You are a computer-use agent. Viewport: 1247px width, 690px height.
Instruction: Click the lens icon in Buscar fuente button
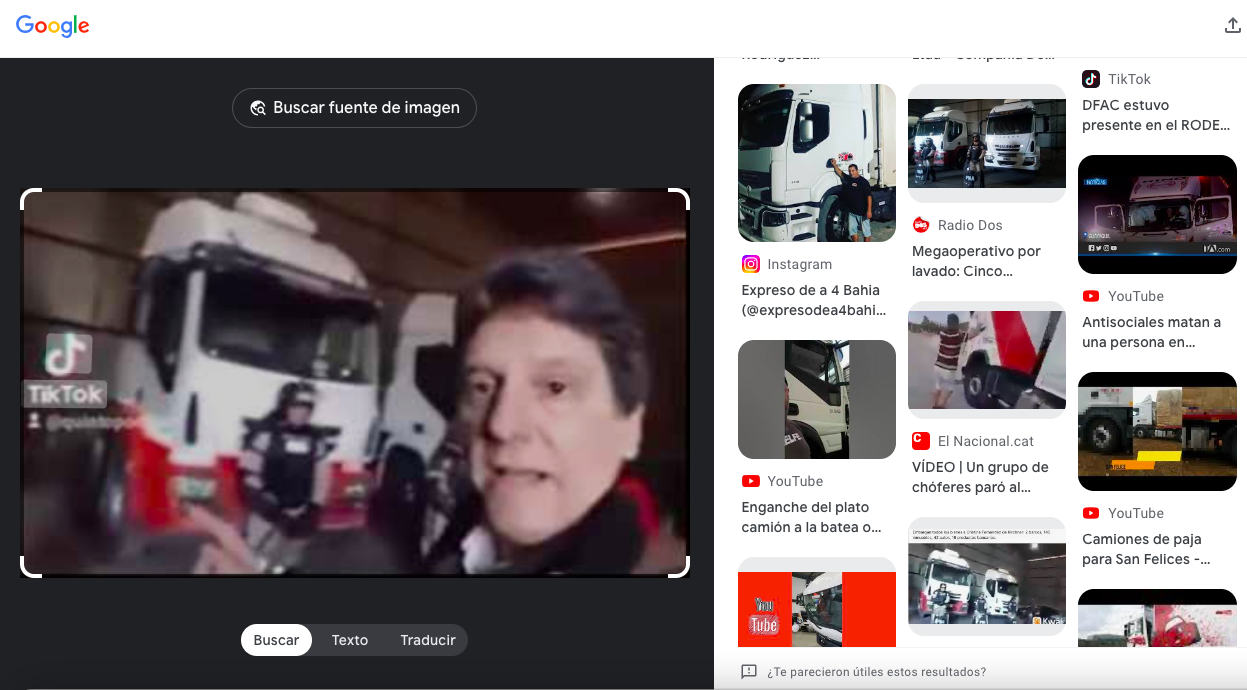[x=258, y=108]
